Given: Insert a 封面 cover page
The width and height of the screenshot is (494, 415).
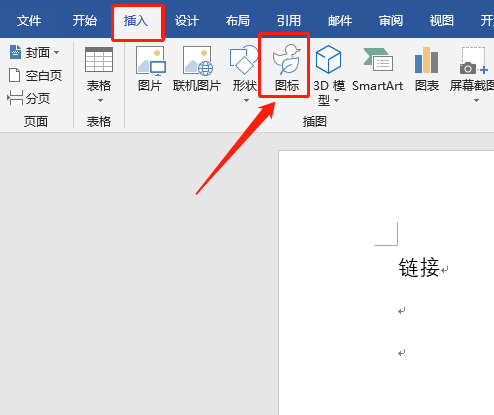Looking at the screenshot, I should tap(30, 52).
